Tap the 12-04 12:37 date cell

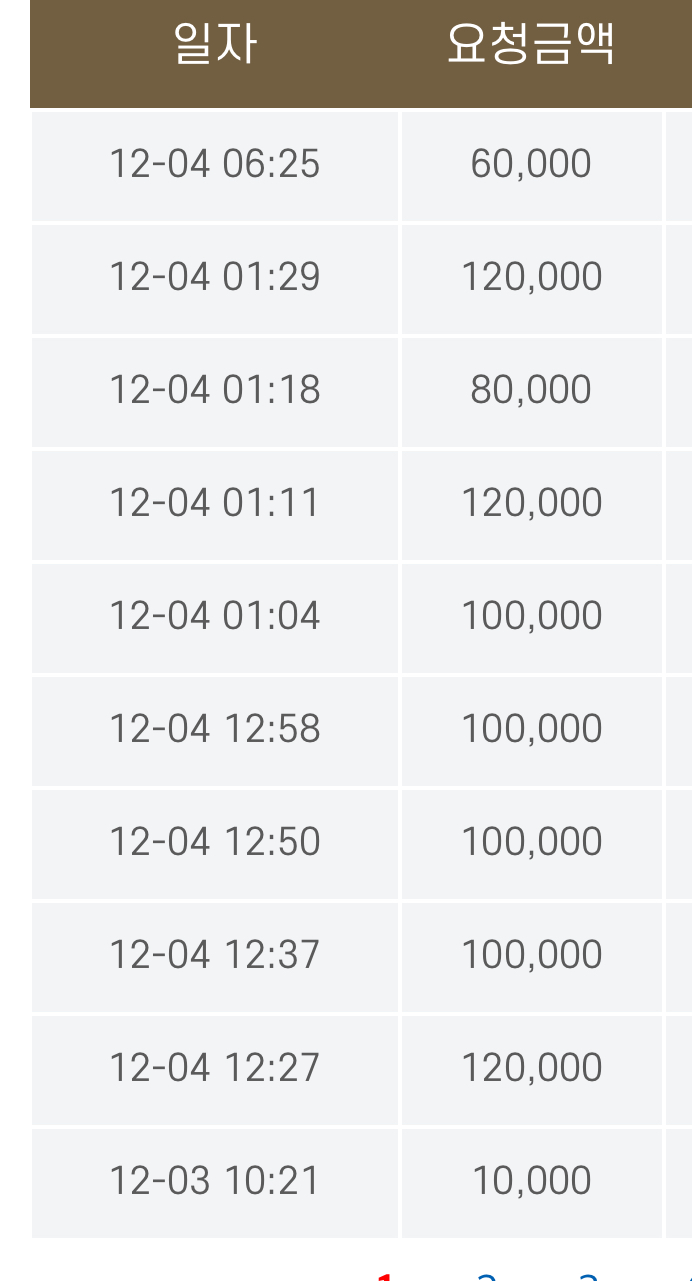215,955
